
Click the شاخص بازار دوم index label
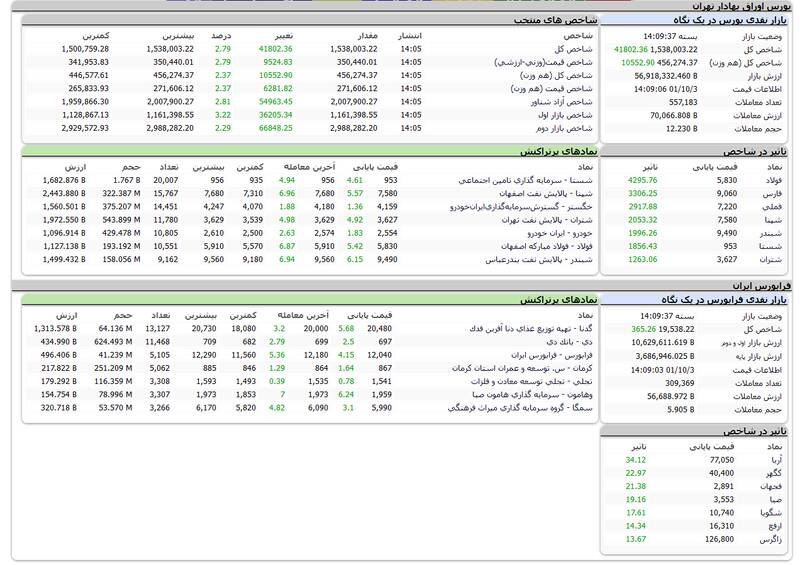[x=564, y=129]
